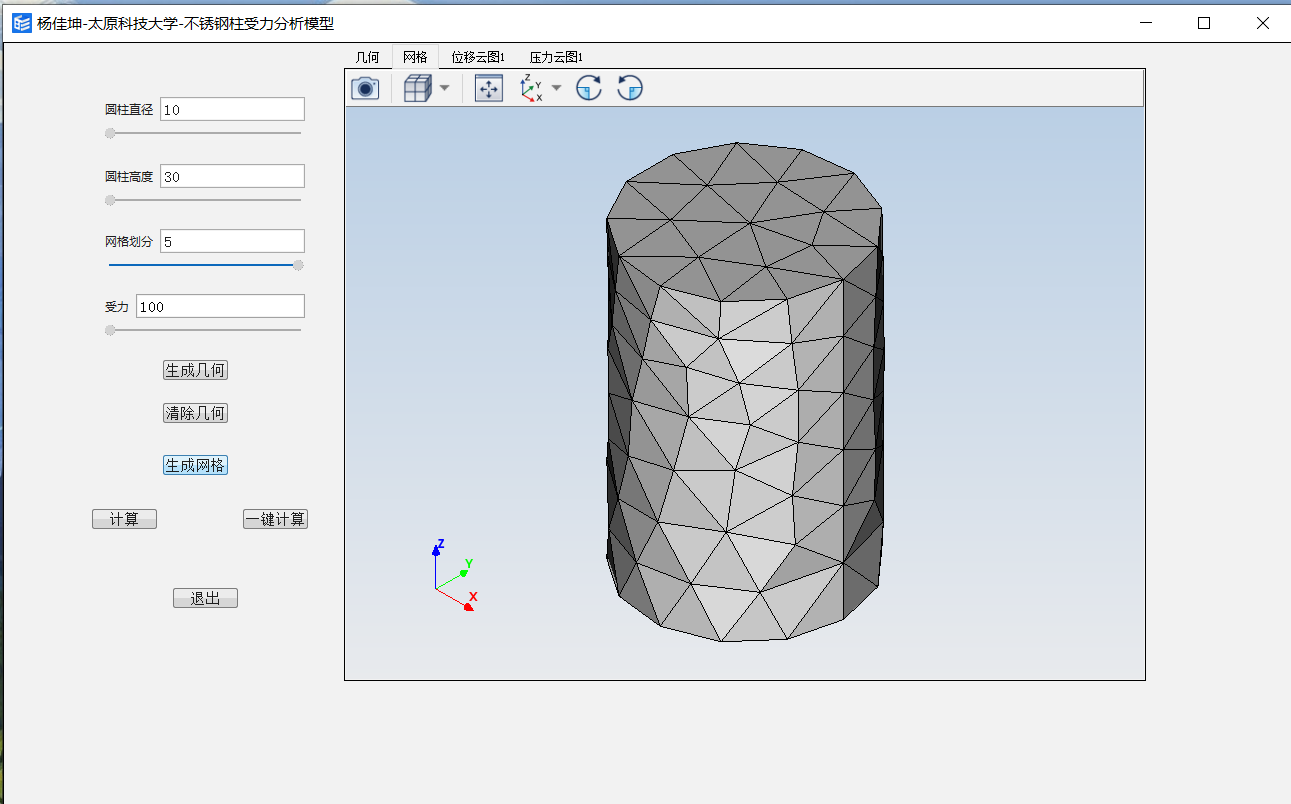Click the application logo in the title bar
The width and height of the screenshot is (1291, 804).
coord(22,23)
